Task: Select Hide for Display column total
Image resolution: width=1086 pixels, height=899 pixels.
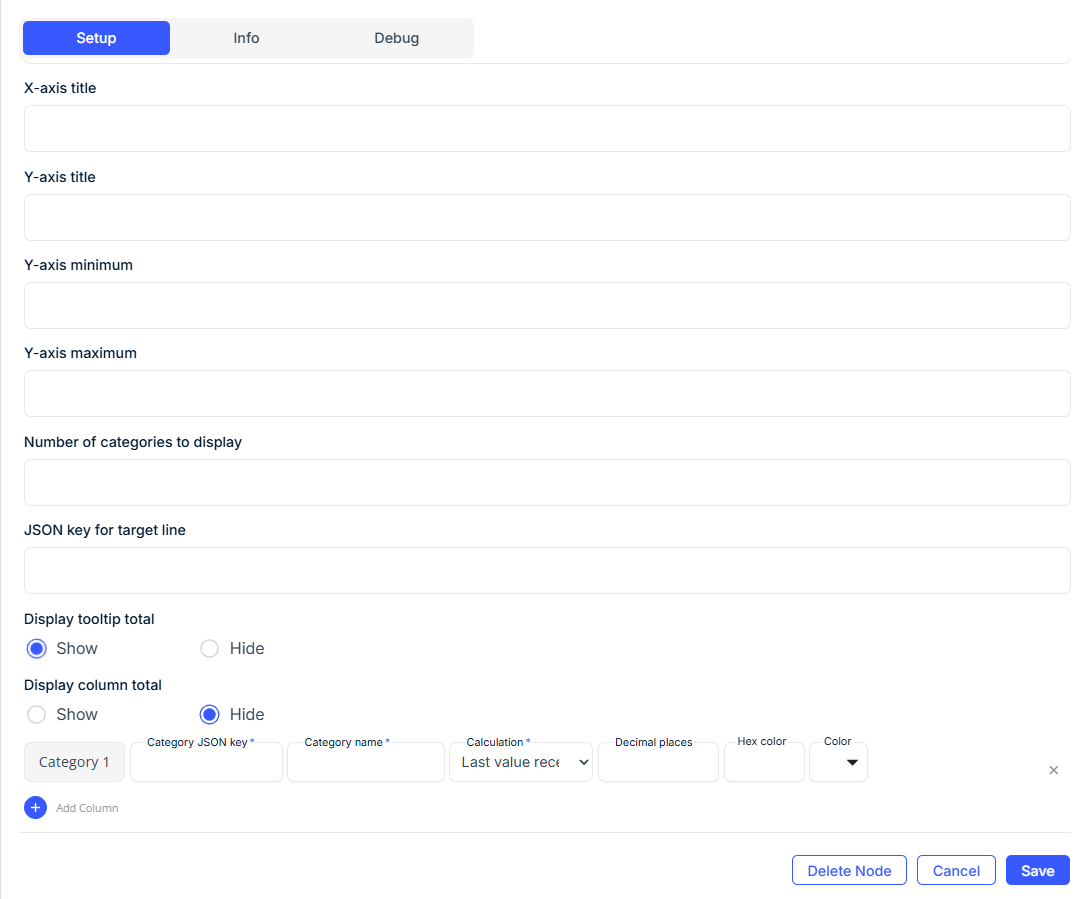Action: pos(209,714)
